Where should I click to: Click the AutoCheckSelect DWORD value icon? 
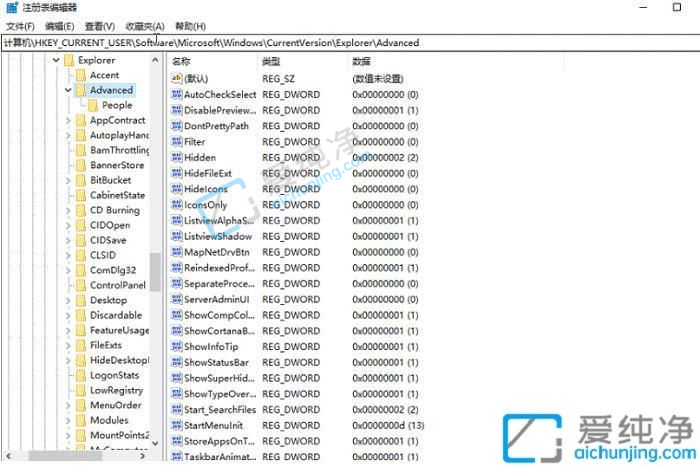point(177,95)
